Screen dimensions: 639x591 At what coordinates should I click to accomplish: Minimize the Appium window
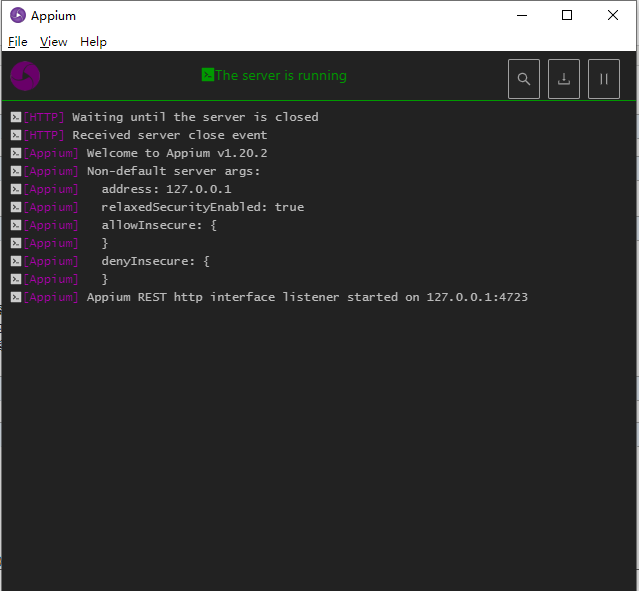tap(522, 15)
